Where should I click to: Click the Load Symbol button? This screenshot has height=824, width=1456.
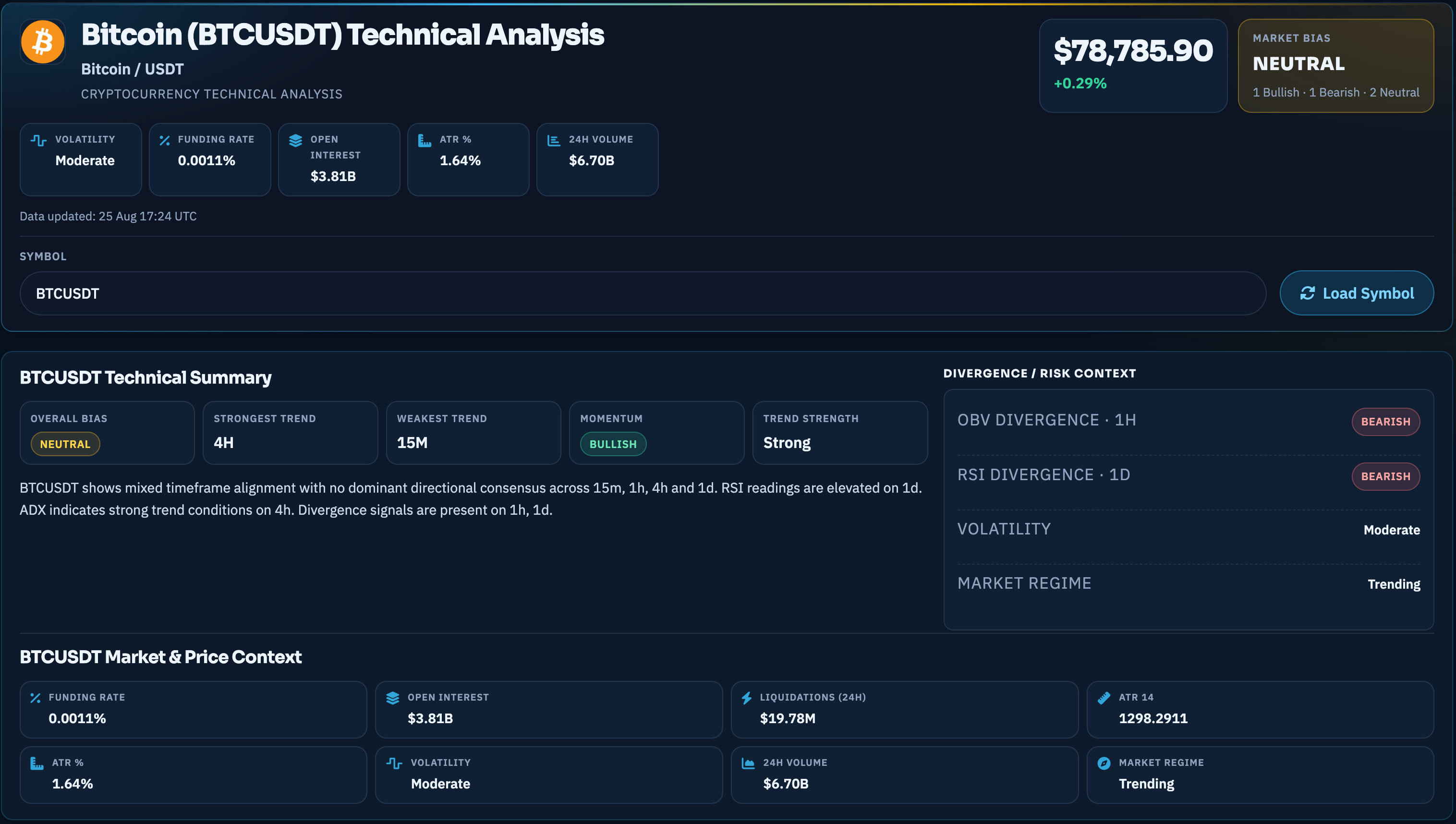(1357, 293)
